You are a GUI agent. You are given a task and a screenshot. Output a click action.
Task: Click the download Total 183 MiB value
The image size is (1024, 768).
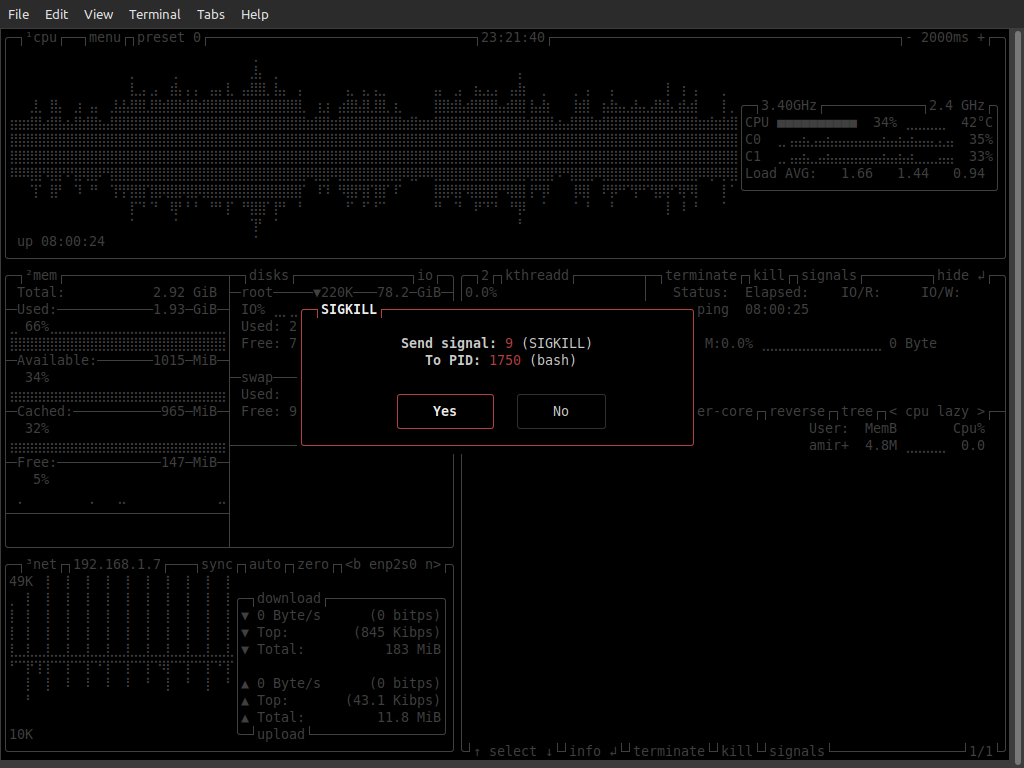413,649
